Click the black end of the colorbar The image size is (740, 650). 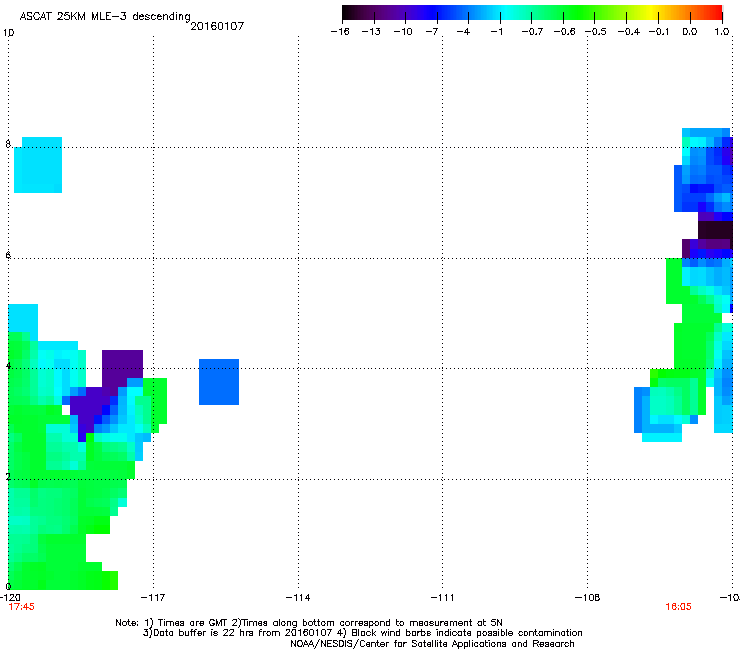349,12
